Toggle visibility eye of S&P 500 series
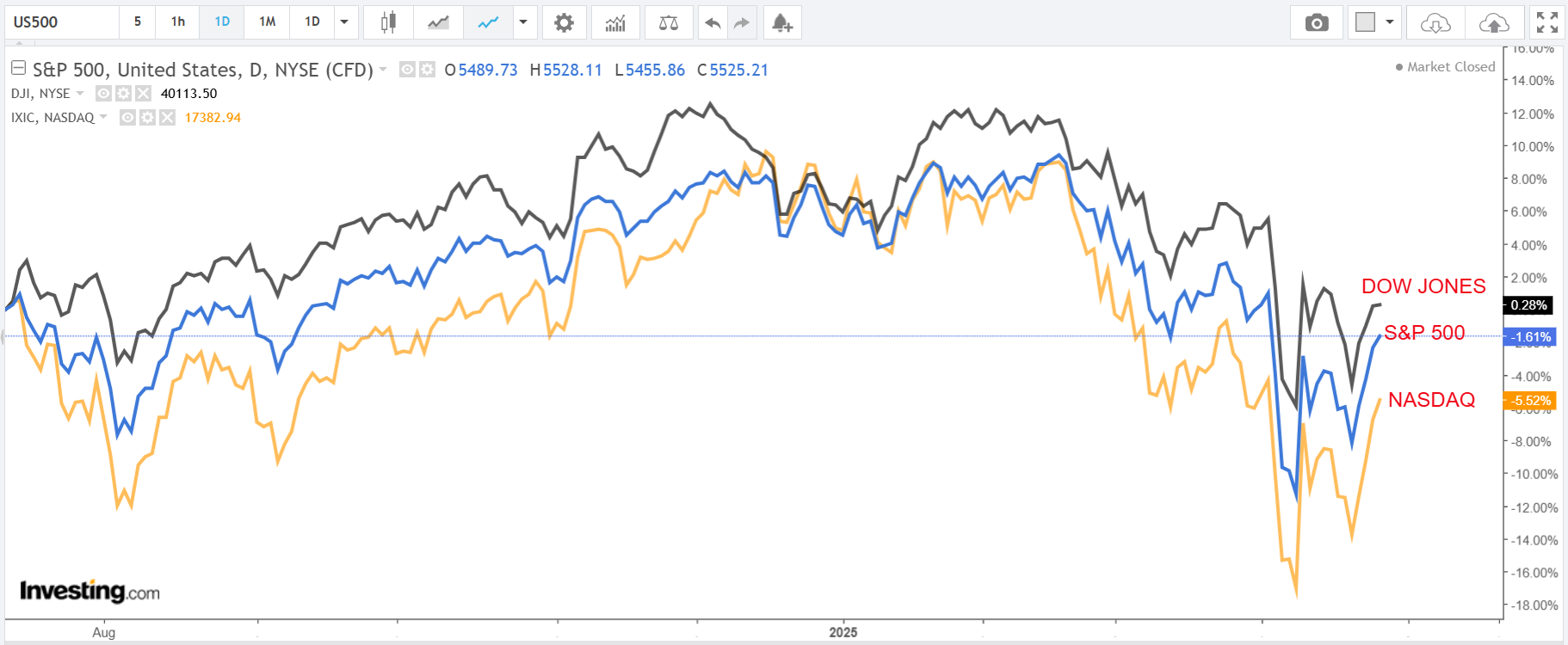Screen dimensions: 1568x645 tap(408, 70)
